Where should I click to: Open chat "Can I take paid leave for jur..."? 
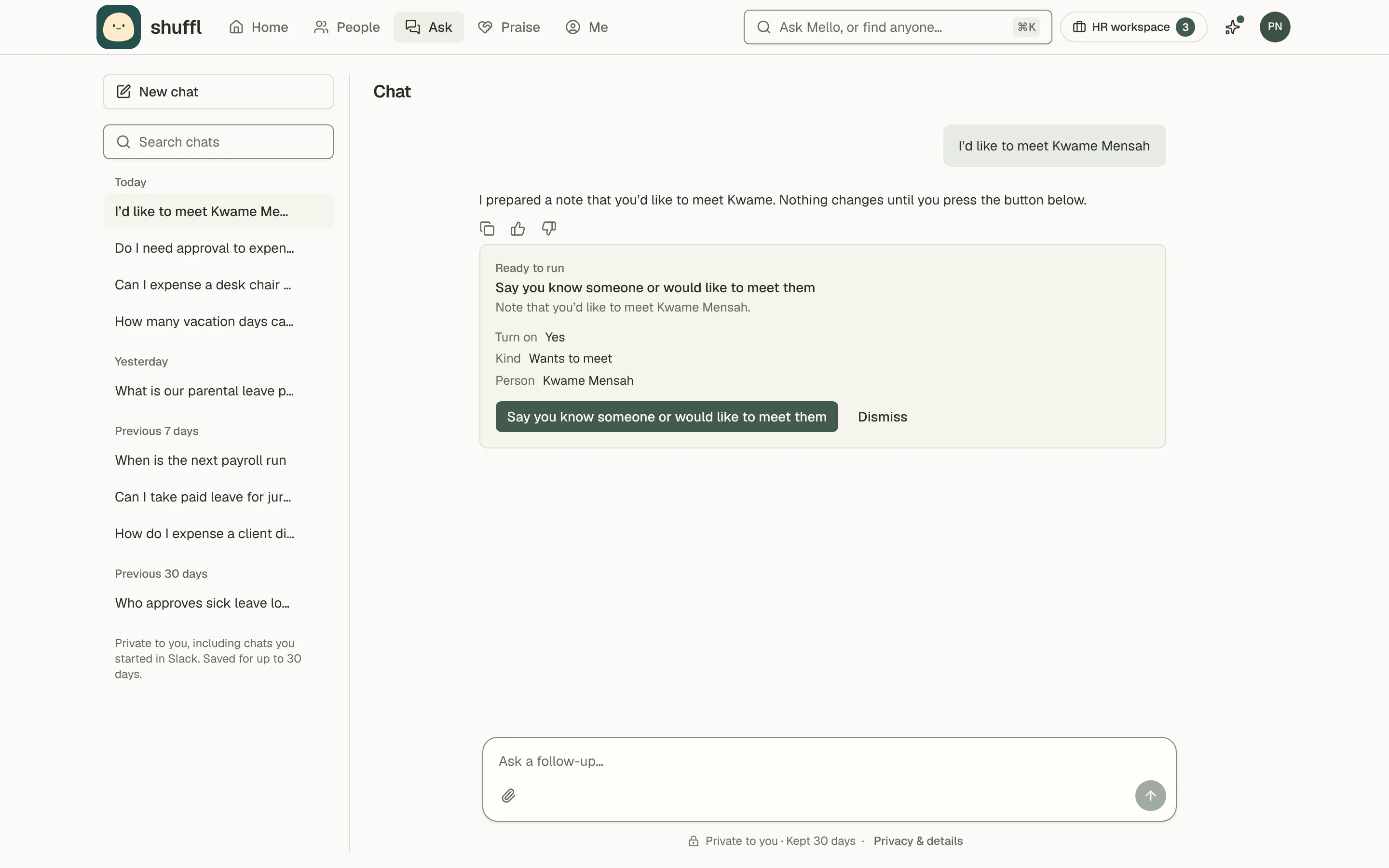(x=218, y=497)
